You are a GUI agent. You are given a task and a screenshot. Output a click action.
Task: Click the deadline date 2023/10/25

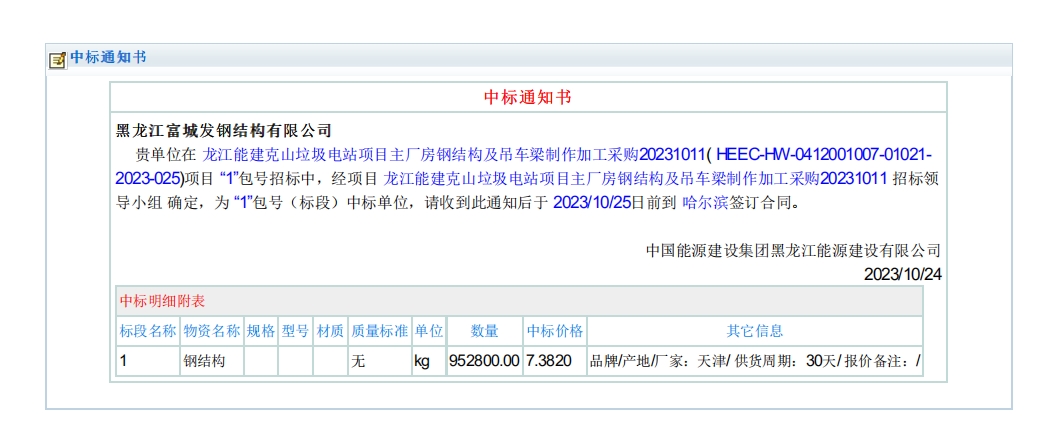(592, 203)
